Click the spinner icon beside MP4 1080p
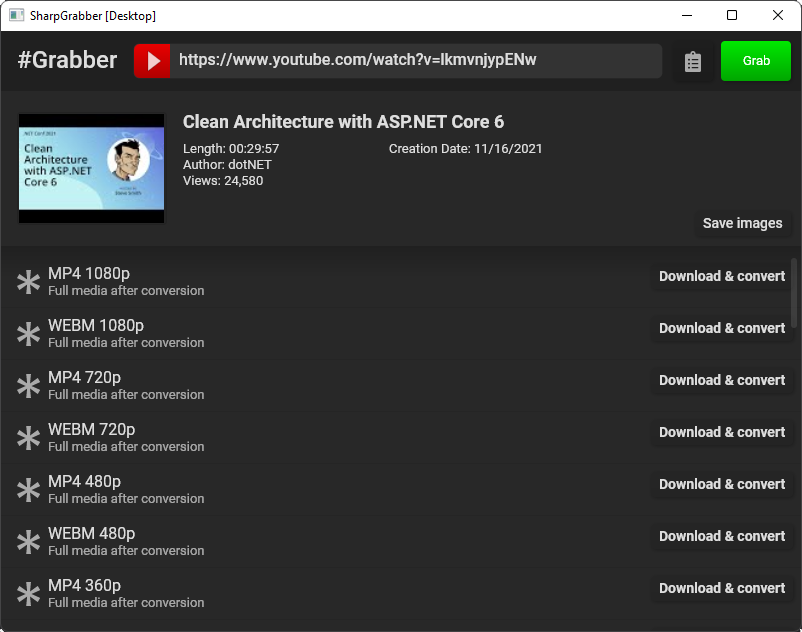The height and width of the screenshot is (632, 802). click(x=28, y=281)
